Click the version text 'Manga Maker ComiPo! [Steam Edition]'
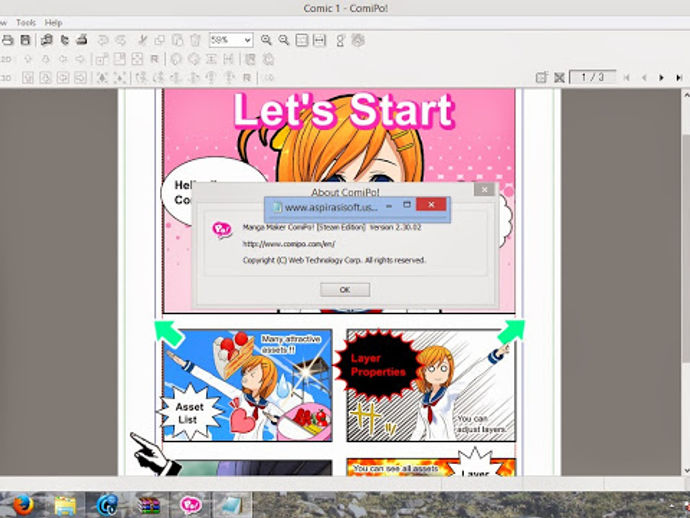 (x=304, y=227)
